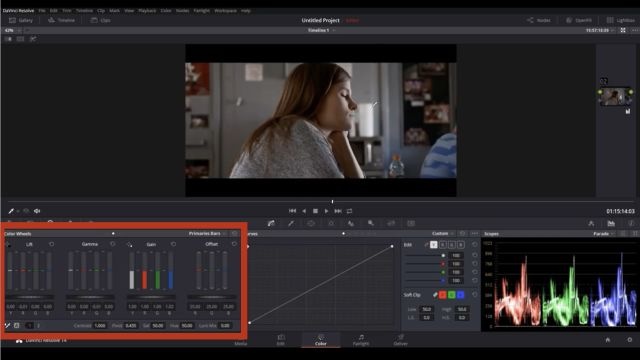Reset Gamma controls
This screenshot has height=360, width=640.
click(113, 244)
